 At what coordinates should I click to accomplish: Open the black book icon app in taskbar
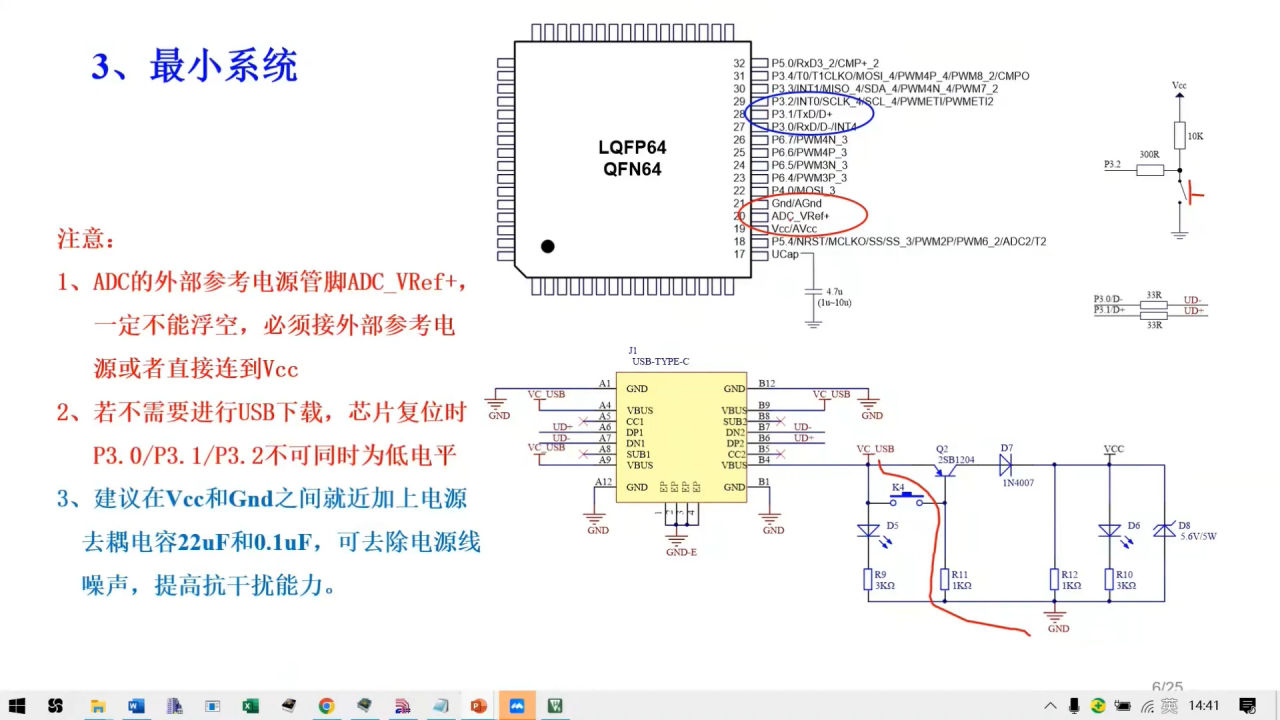(288, 706)
